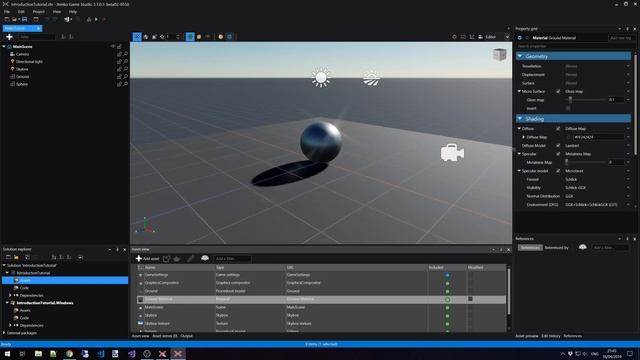Click the magnifier icon on the Sphere row
640x360 pixels.
click(126, 84)
